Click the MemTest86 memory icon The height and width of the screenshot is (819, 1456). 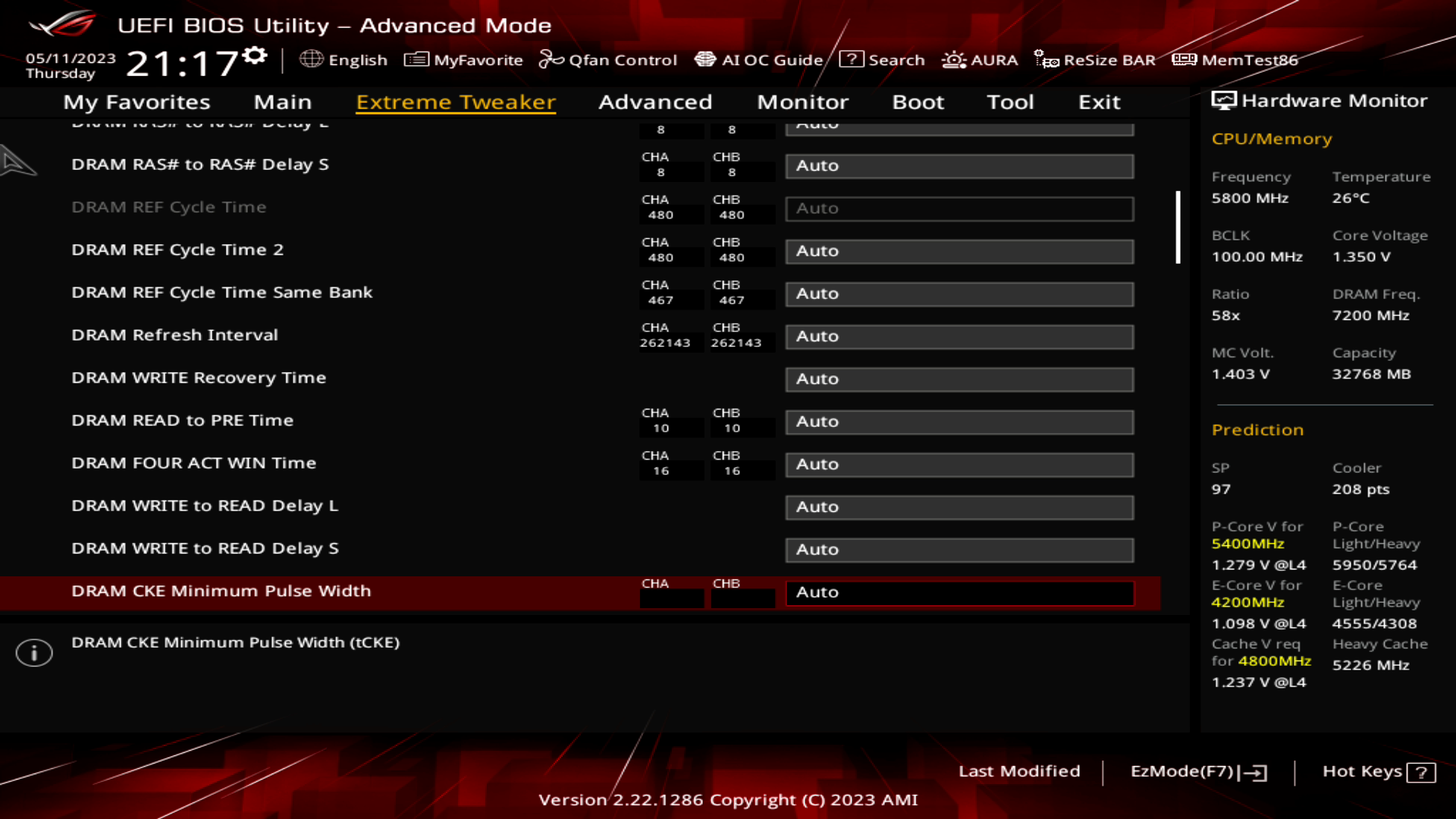pyautogui.click(x=1184, y=59)
